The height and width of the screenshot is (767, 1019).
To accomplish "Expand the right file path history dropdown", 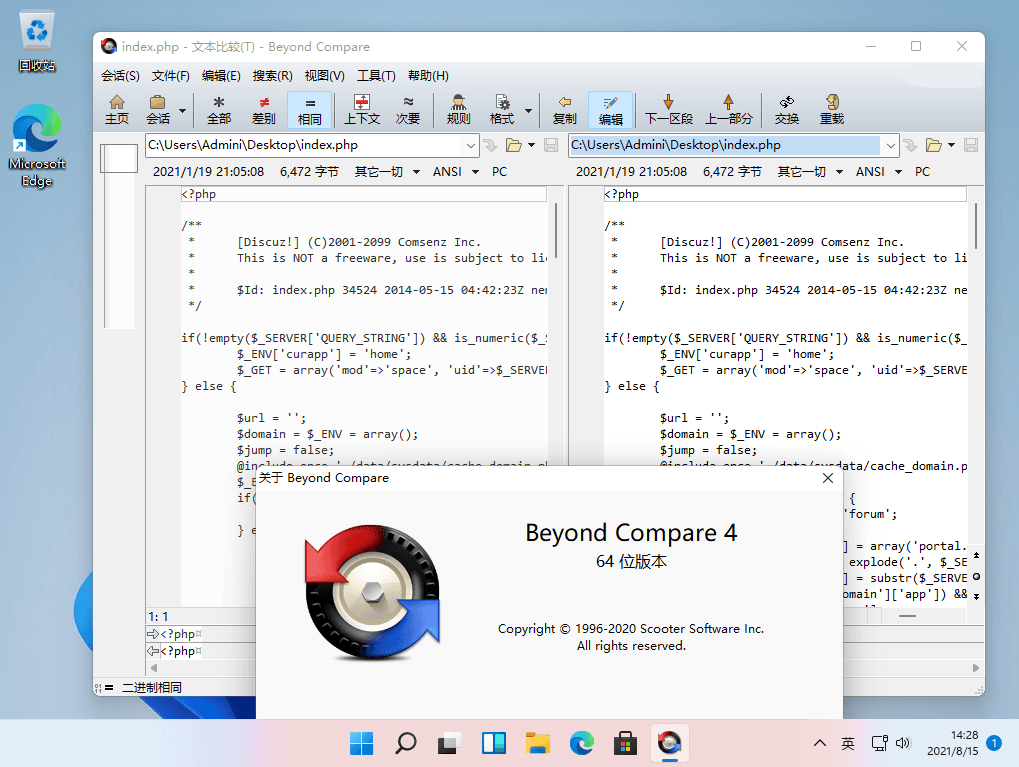I will (890, 145).
